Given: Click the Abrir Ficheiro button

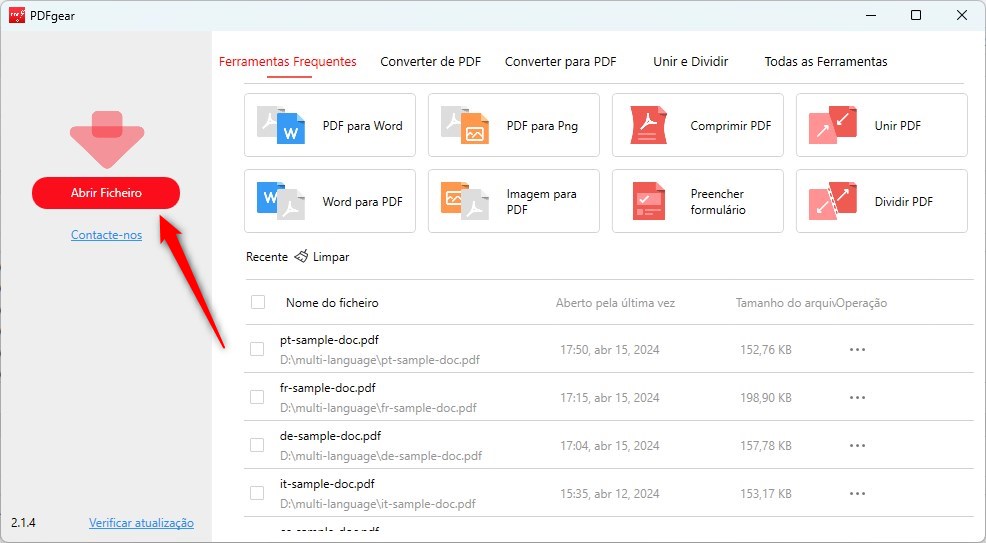Looking at the screenshot, I should [106, 193].
